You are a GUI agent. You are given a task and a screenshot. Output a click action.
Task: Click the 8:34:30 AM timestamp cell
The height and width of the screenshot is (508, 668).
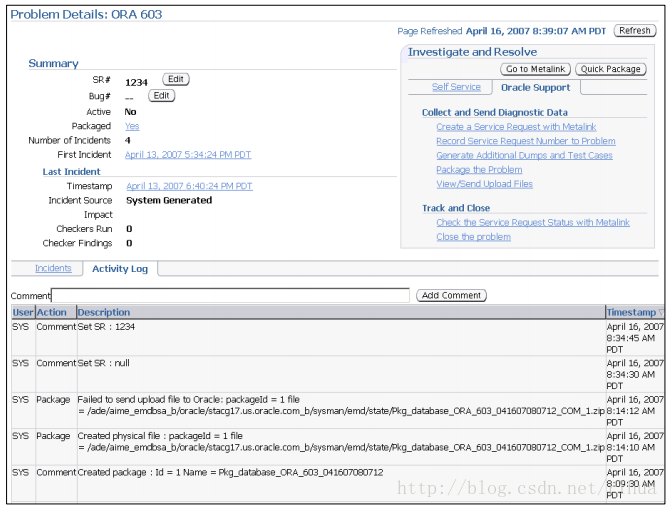[635, 374]
